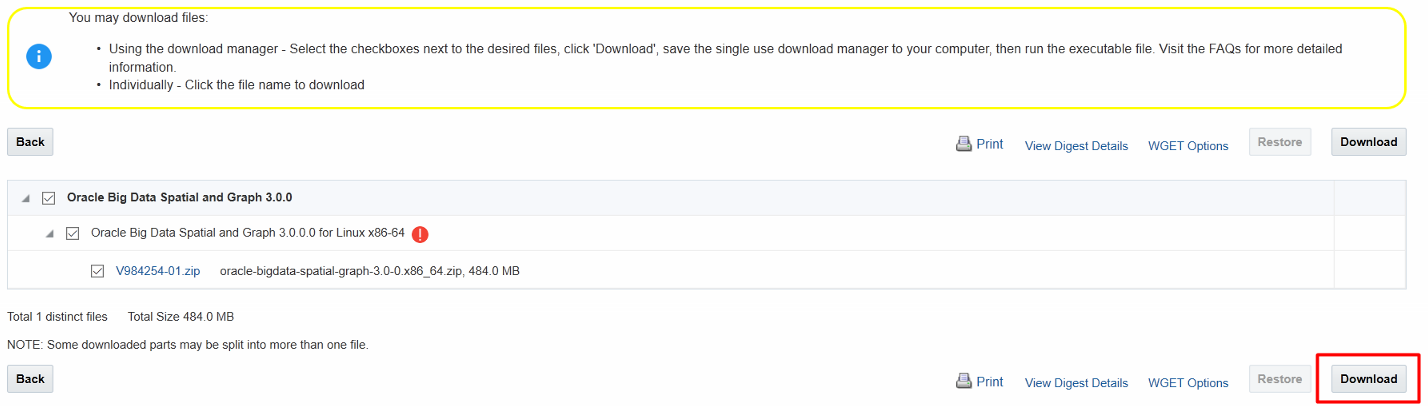Open the top View Digest Details link

pyautogui.click(x=1076, y=146)
